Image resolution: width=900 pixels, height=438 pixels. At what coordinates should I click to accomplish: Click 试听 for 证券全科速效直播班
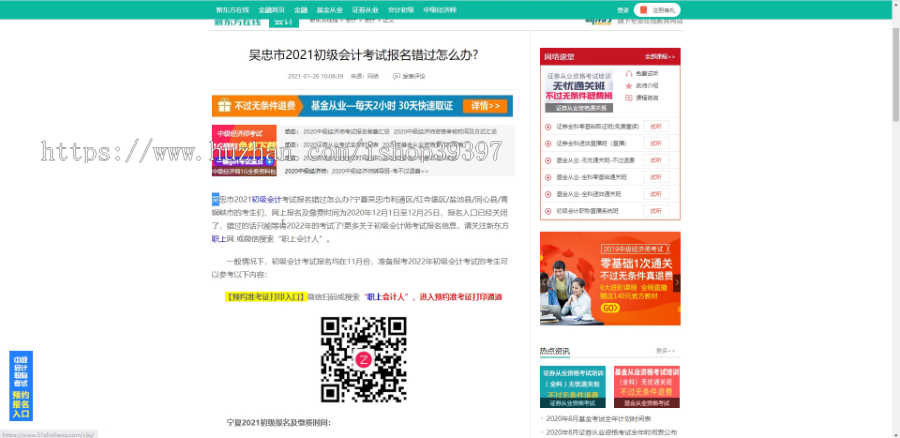tap(655, 143)
